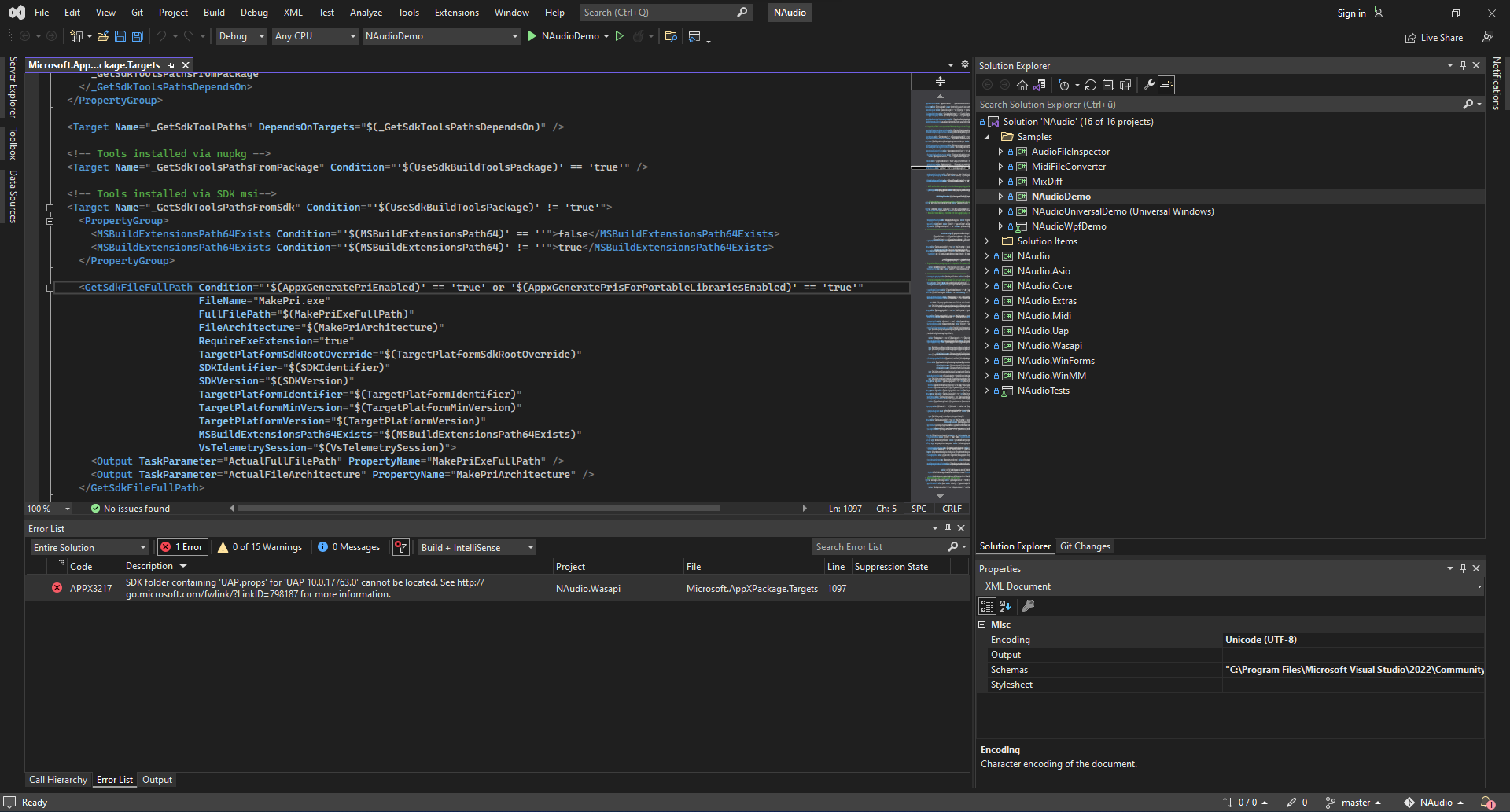Toggle the 0 of 15 Warnings filter
This screenshot has width=1510, height=812.
coord(260,546)
